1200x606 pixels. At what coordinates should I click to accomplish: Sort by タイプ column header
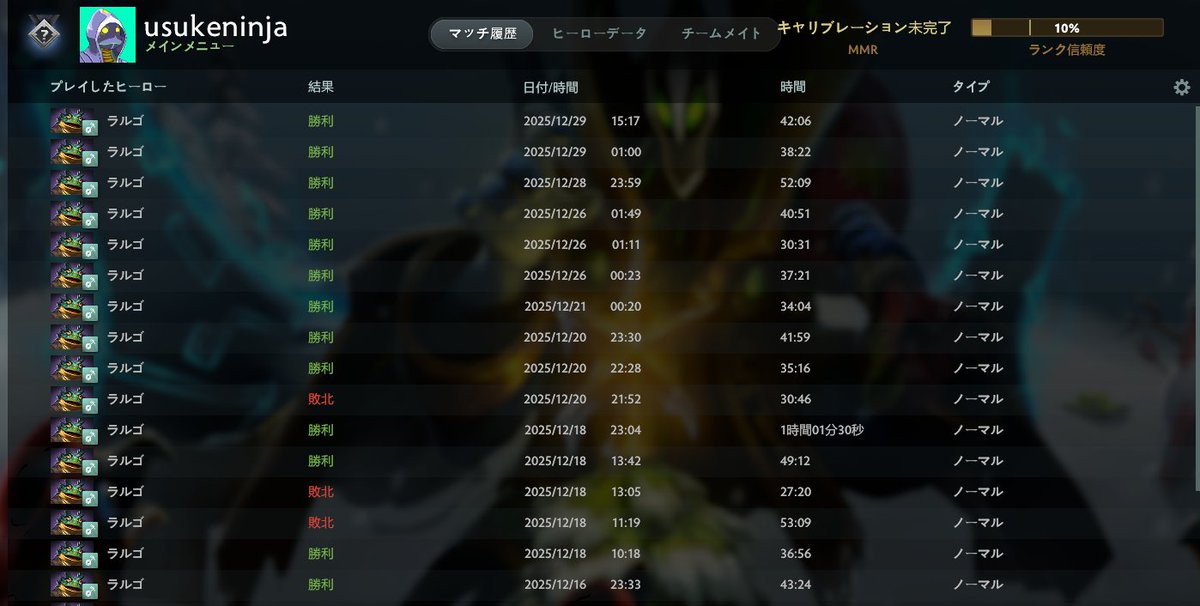coord(970,87)
